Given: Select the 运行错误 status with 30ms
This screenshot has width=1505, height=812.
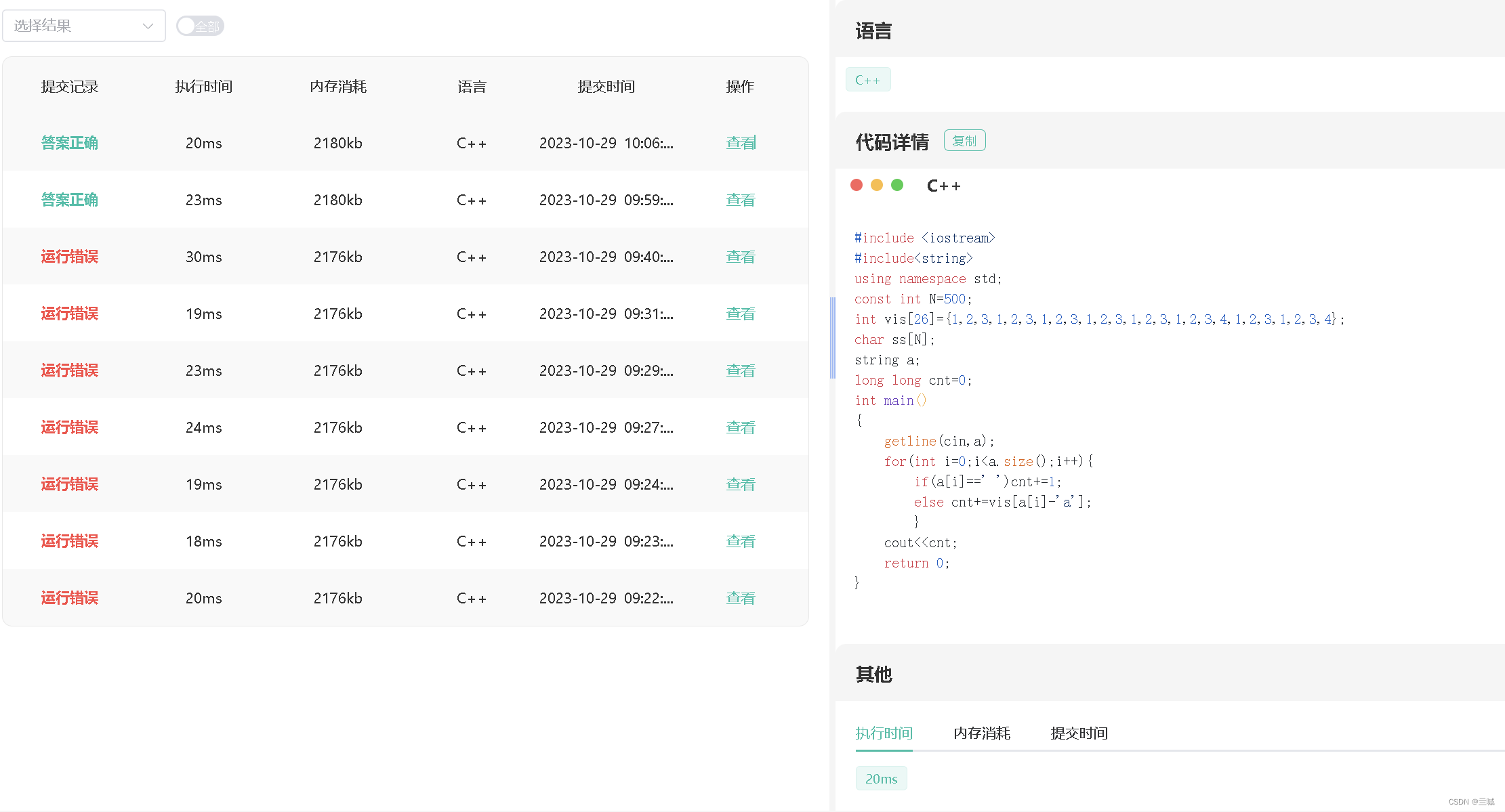Looking at the screenshot, I should pos(69,257).
